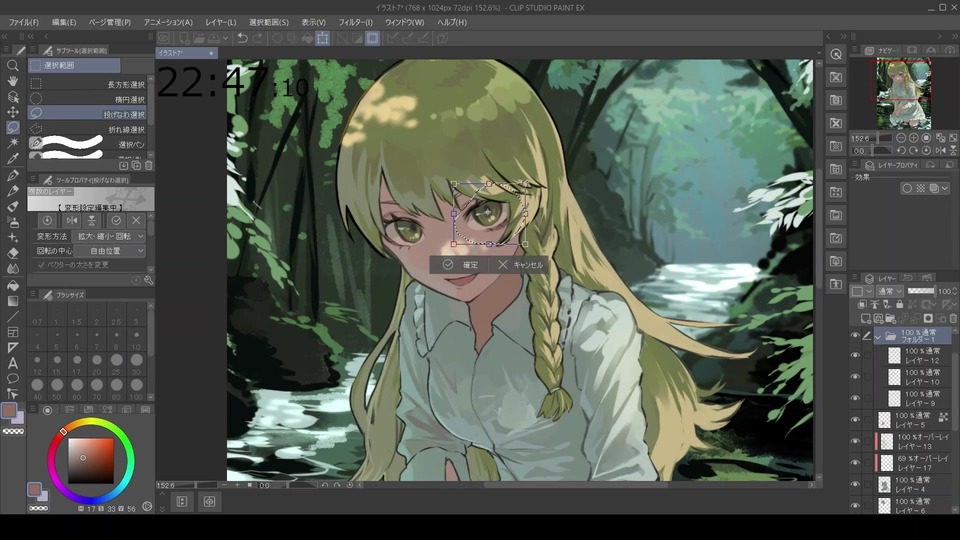Click the border effect circle icon

[907, 189]
